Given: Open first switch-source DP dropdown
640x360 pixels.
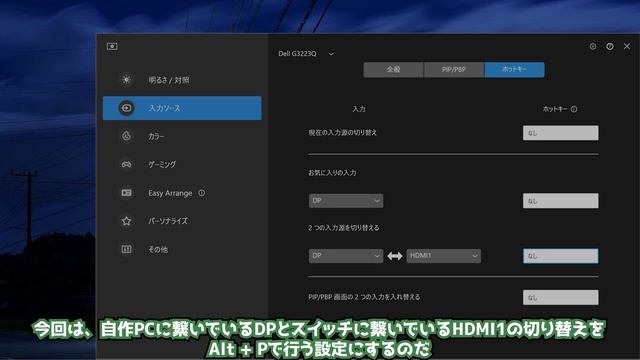Looking at the screenshot, I should [346, 256].
